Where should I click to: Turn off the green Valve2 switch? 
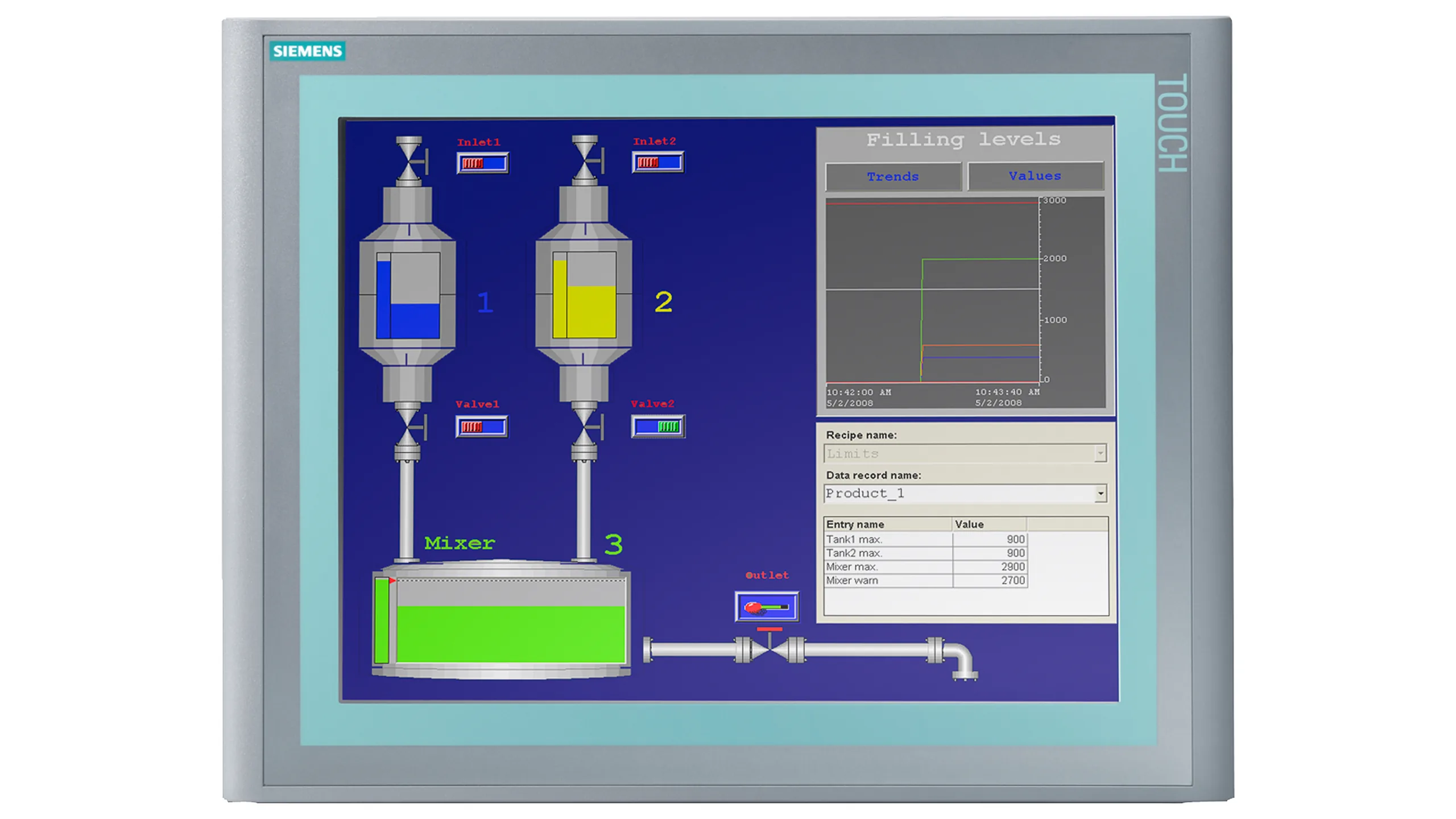click(658, 426)
